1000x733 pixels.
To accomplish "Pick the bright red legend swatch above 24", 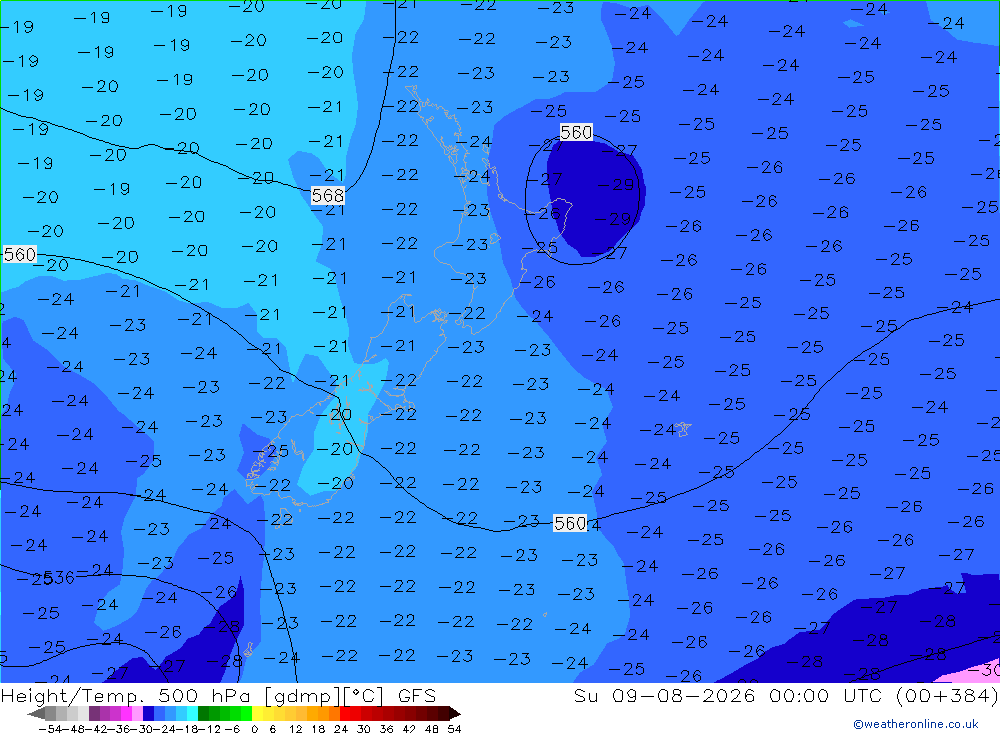I will click(x=345, y=714).
